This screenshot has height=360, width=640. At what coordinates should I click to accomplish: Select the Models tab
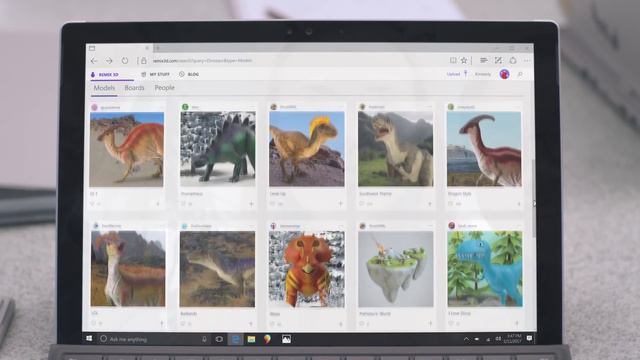tap(104, 88)
